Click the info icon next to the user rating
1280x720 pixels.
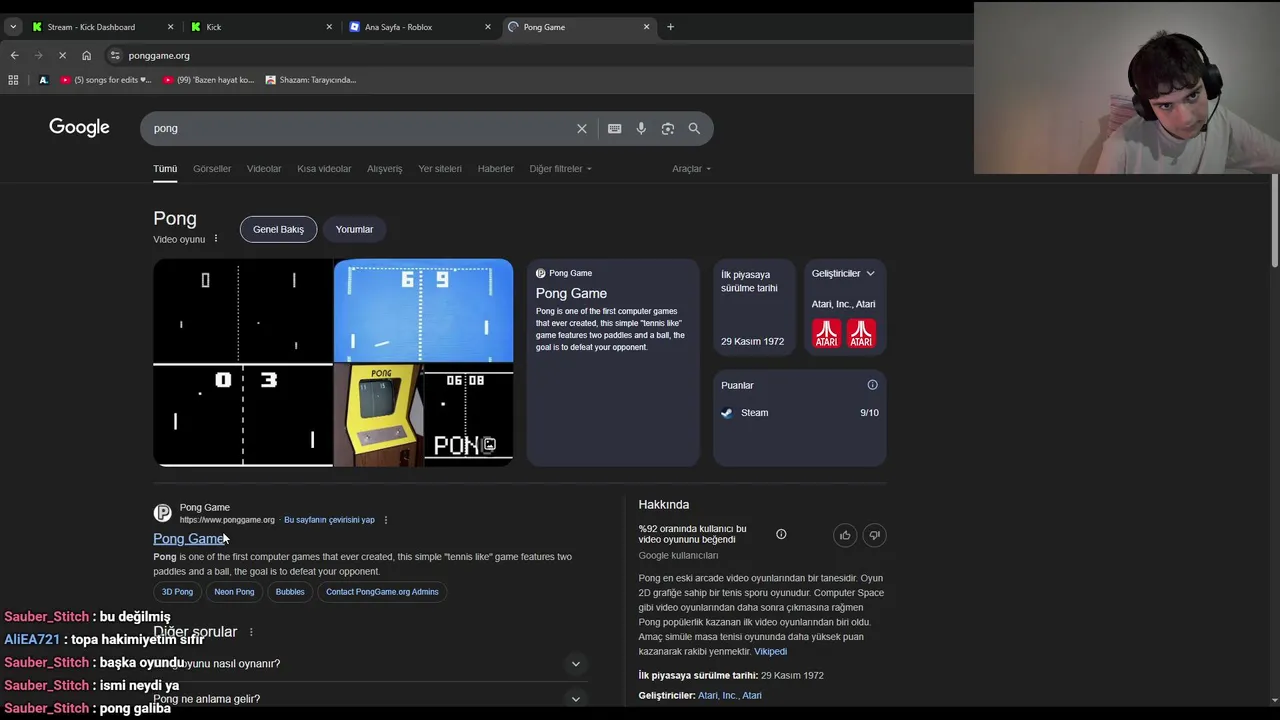[781, 534]
